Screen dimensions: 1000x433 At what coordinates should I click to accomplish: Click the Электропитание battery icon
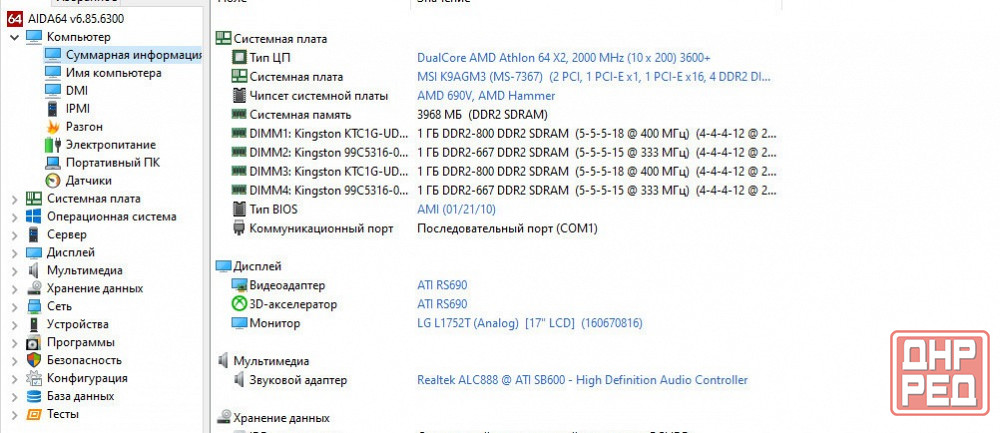coord(54,145)
